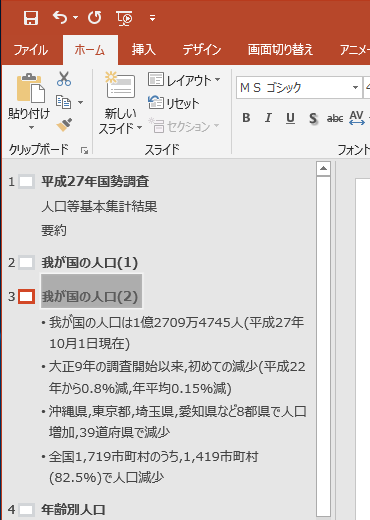Start slideshow from beginning icon
370x520 pixels.
tap(124, 18)
